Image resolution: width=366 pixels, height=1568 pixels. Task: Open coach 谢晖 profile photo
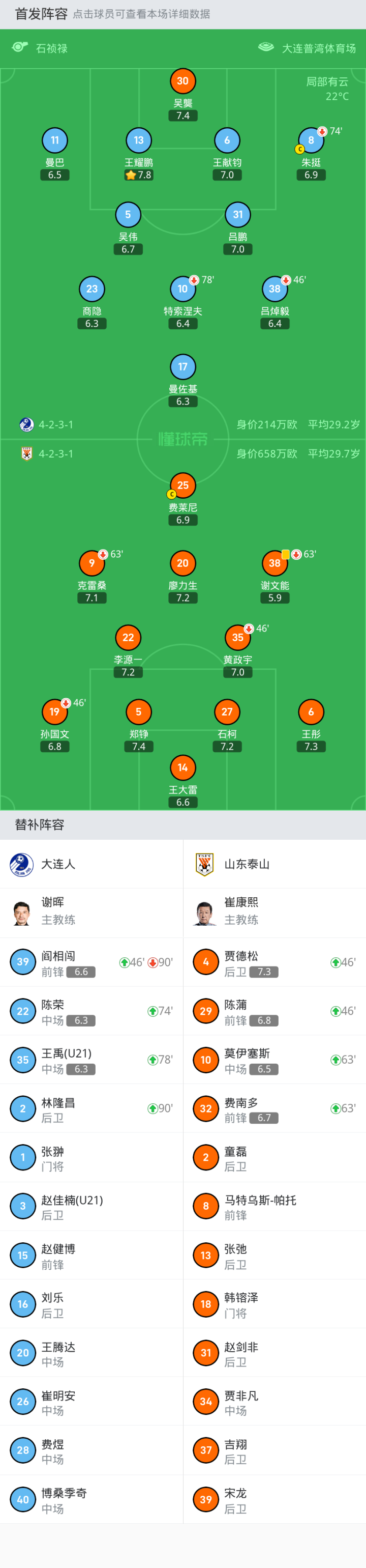point(22,914)
